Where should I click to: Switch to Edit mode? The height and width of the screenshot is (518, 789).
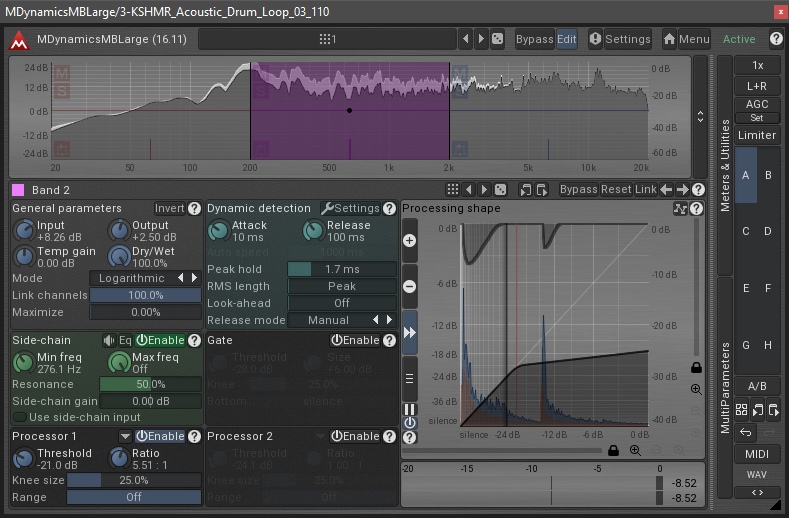(567, 39)
